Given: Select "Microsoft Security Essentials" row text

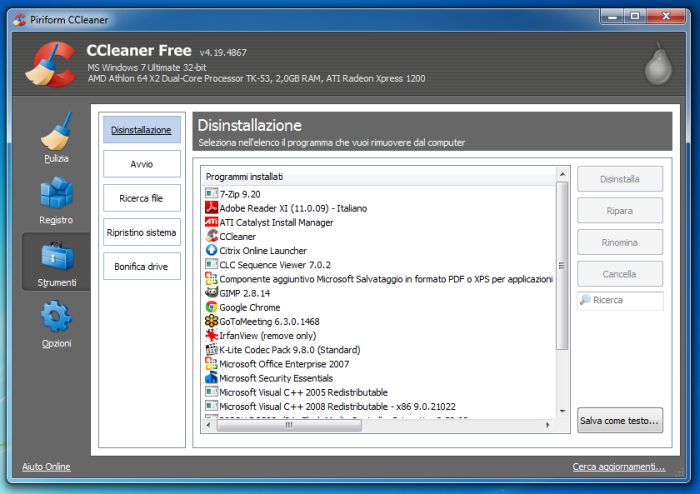Looking at the screenshot, I should pyautogui.click(x=276, y=378).
